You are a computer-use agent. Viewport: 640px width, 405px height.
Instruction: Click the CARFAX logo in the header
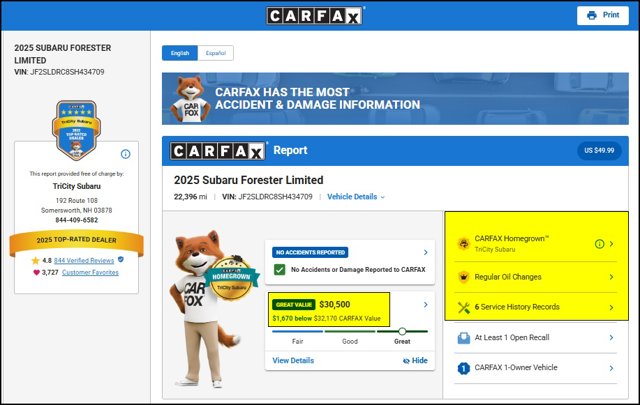pyautogui.click(x=315, y=16)
